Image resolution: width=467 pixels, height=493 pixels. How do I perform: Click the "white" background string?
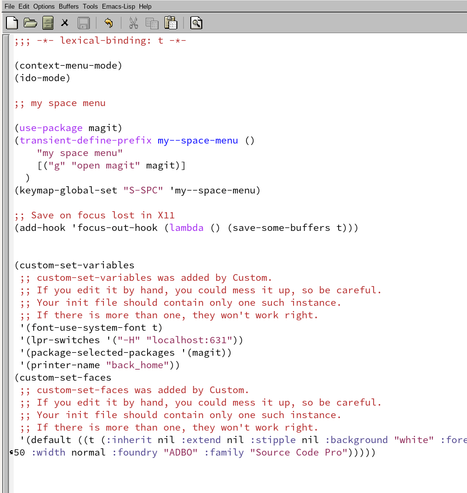(414, 440)
